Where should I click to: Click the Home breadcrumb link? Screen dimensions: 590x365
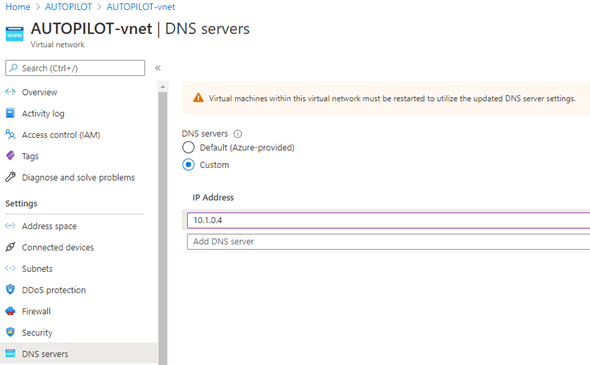click(x=18, y=7)
